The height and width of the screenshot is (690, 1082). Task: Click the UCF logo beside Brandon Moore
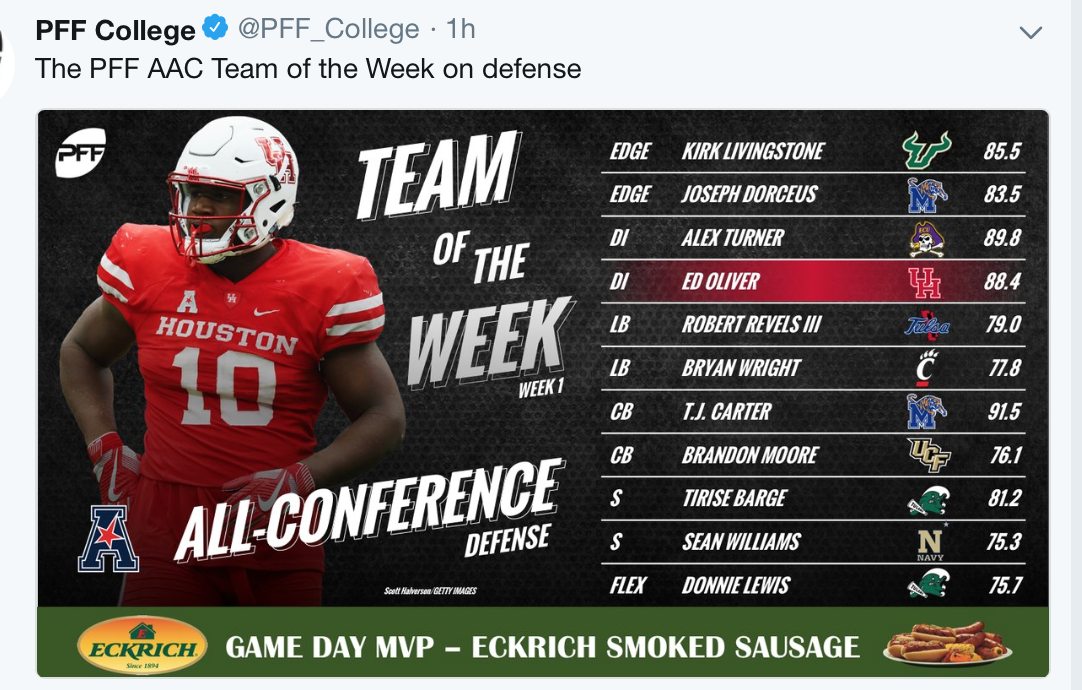[x=929, y=455]
